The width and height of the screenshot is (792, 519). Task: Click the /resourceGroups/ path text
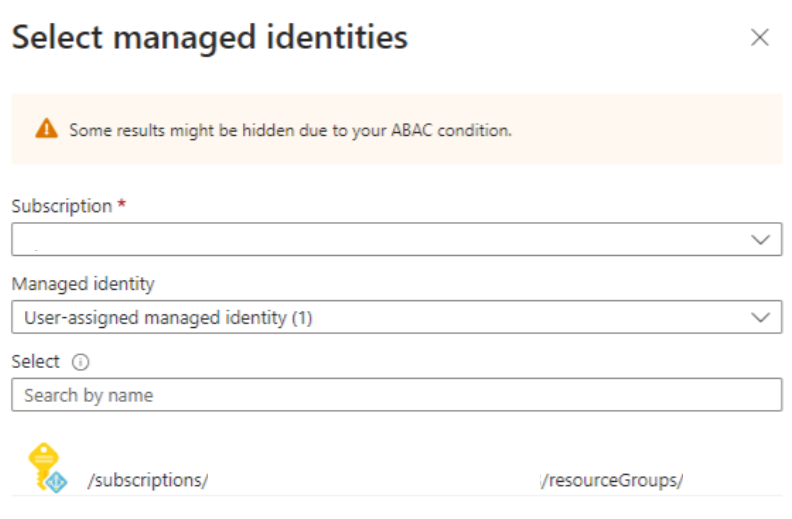point(612,480)
